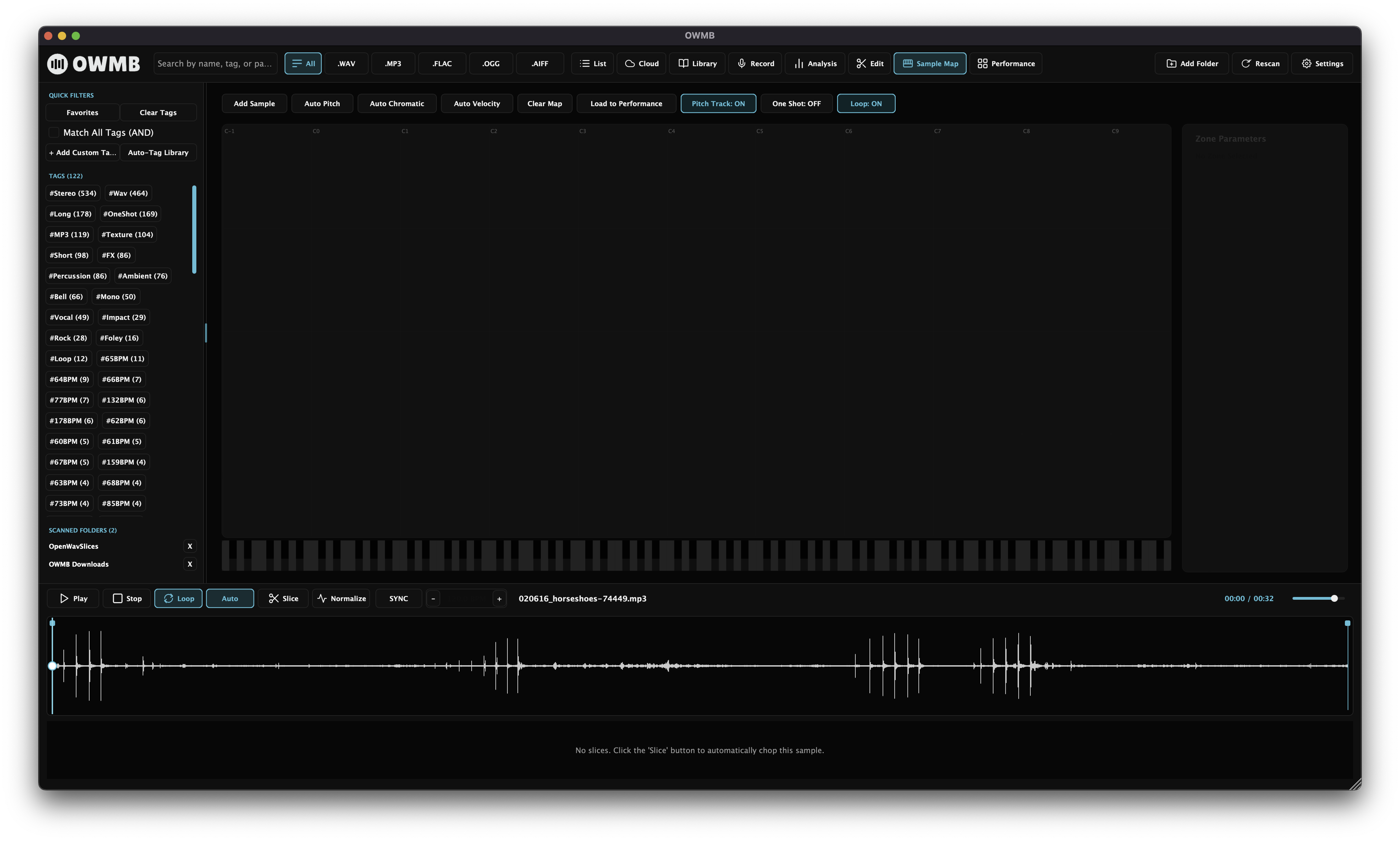
Task: Rescan the library
Action: pyautogui.click(x=1260, y=63)
